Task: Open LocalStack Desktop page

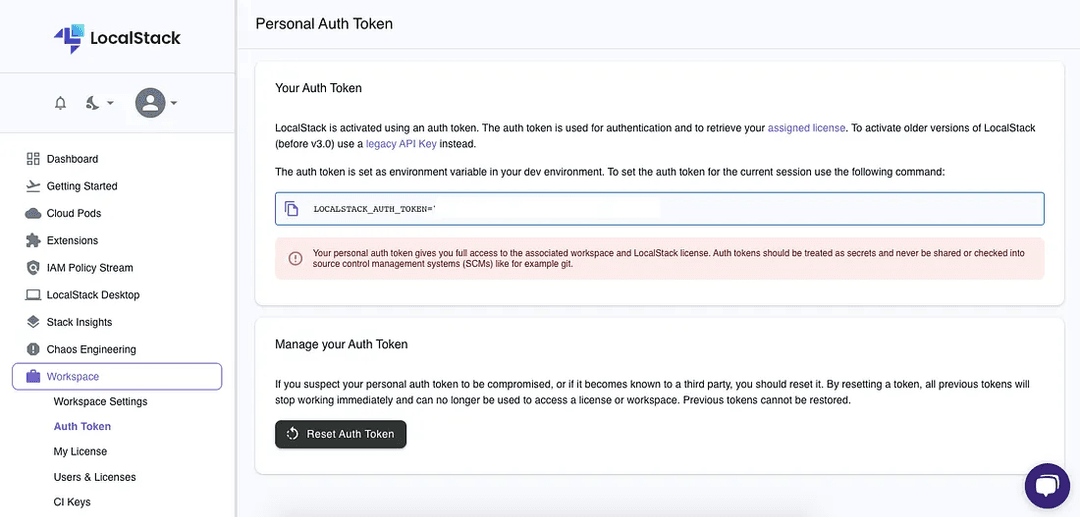Action: [93, 295]
